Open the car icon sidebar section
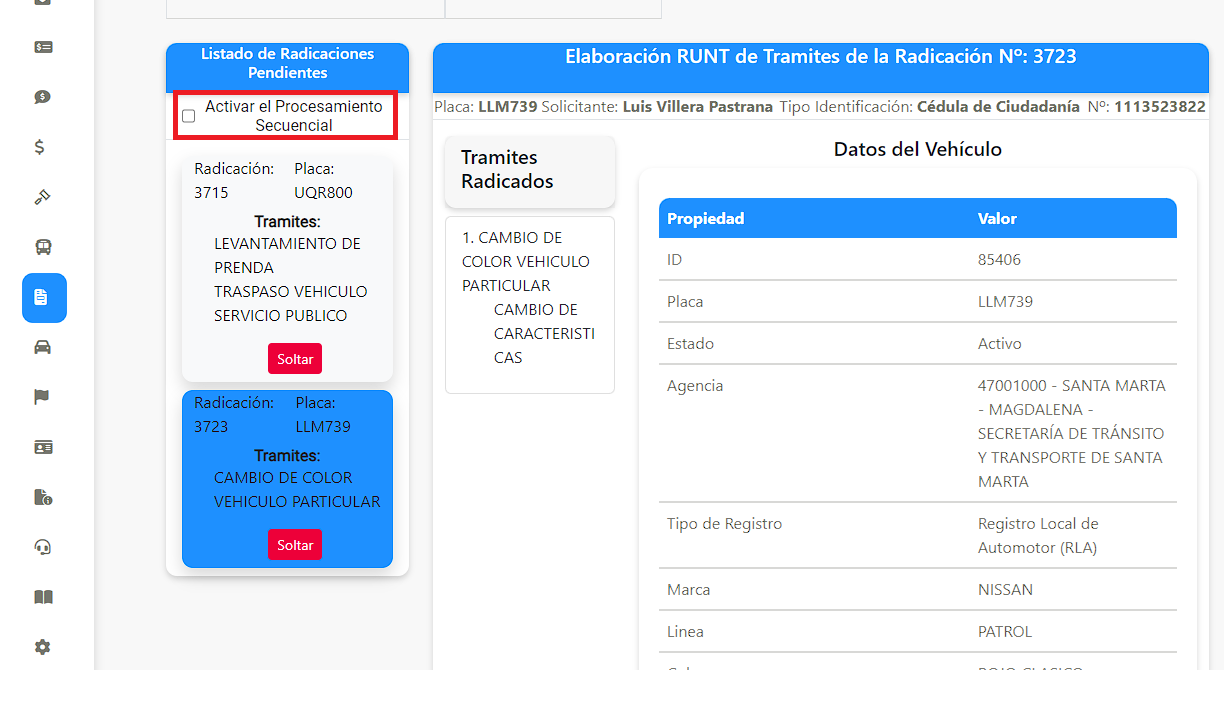This screenshot has height=702, width=1224. pyautogui.click(x=43, y=347)
